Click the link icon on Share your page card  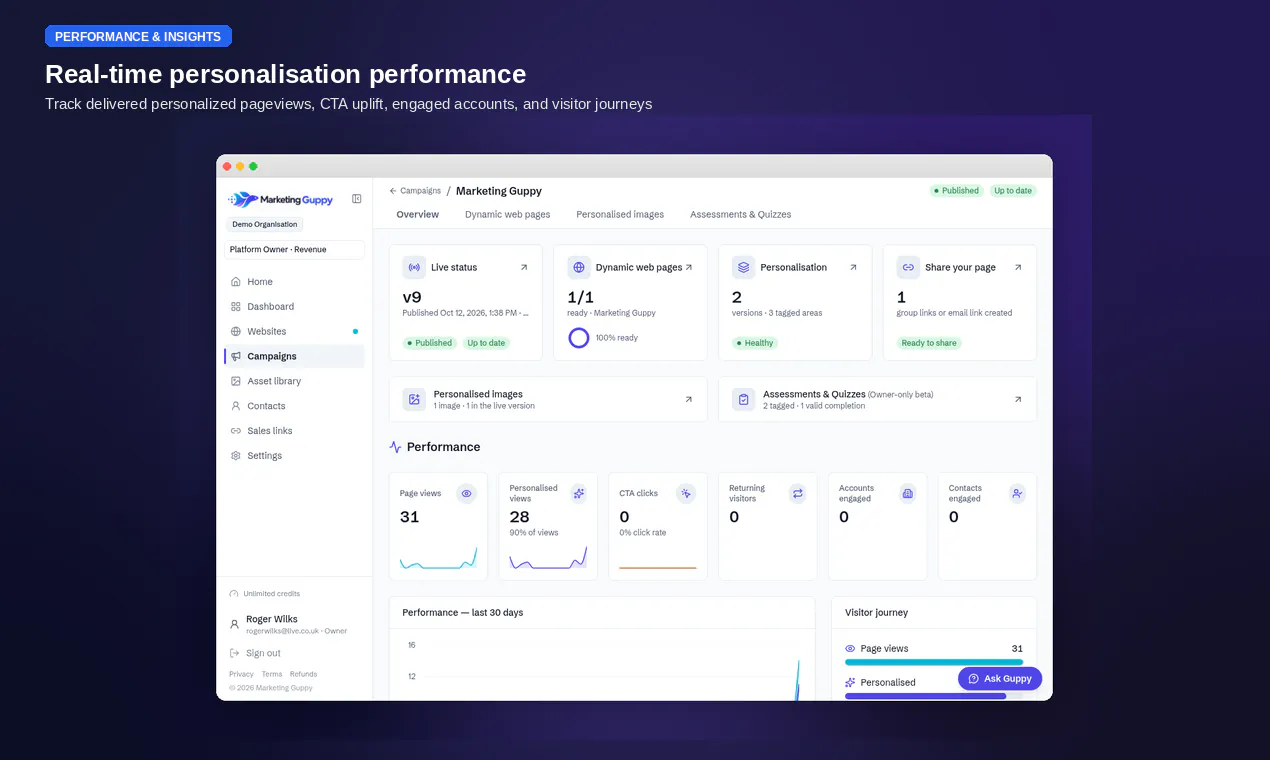[908, 267]
